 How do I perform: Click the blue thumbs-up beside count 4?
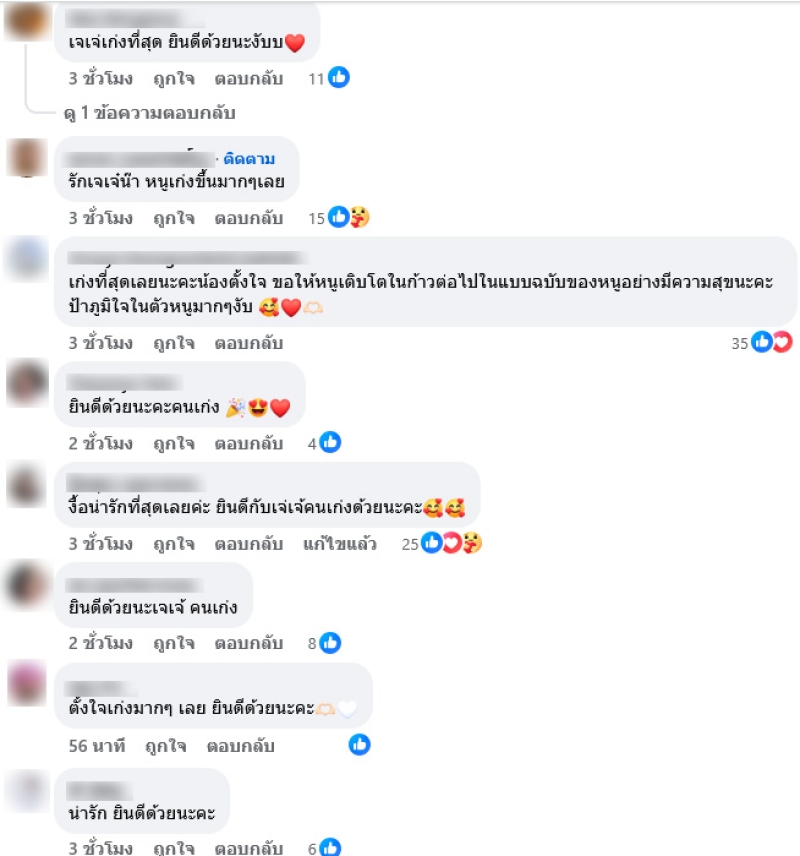coord(330,442)
